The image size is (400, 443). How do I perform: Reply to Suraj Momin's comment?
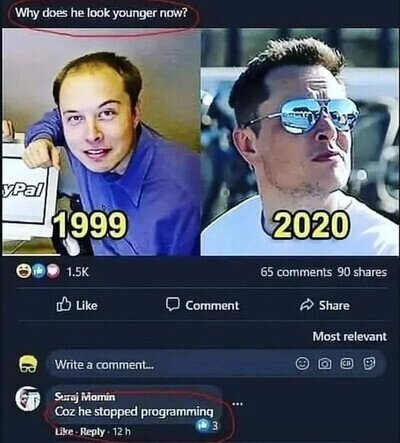pos(93,431)
